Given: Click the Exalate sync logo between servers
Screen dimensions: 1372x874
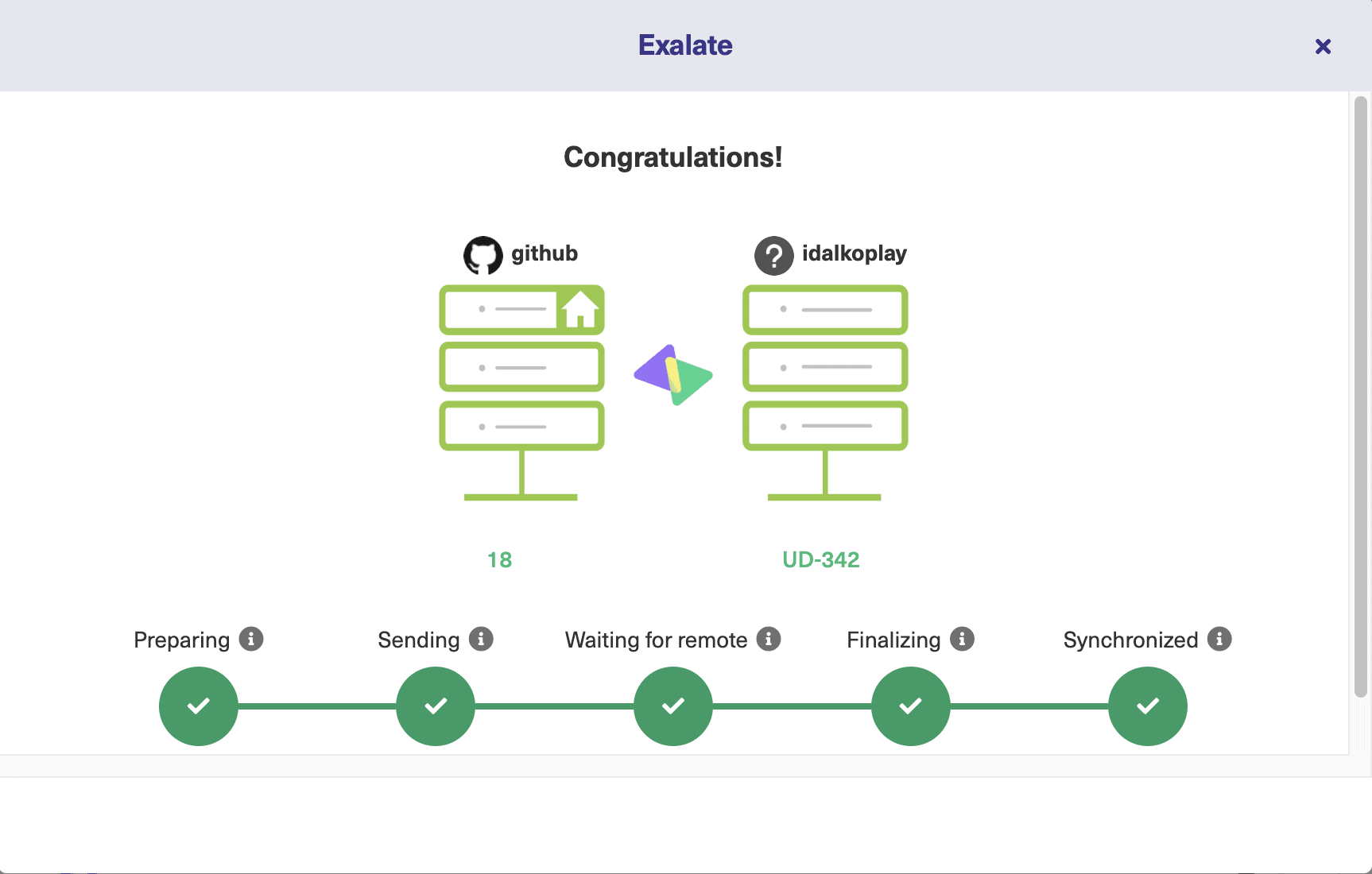Looking at the screenshot, I should point(673,375).
